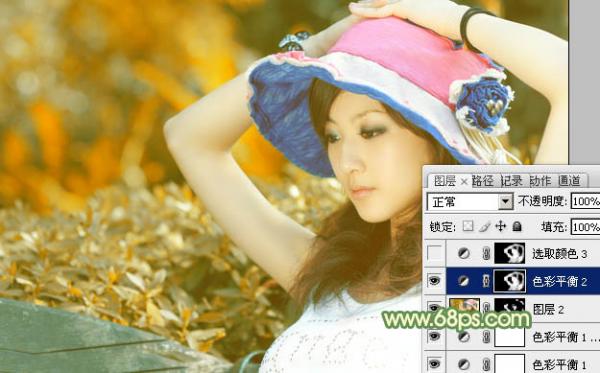Select the mask thumbnail of 选取颜色 3
The width and height of the screenshot is (600, 373).
pyautogui.click(x=510, y=253)
